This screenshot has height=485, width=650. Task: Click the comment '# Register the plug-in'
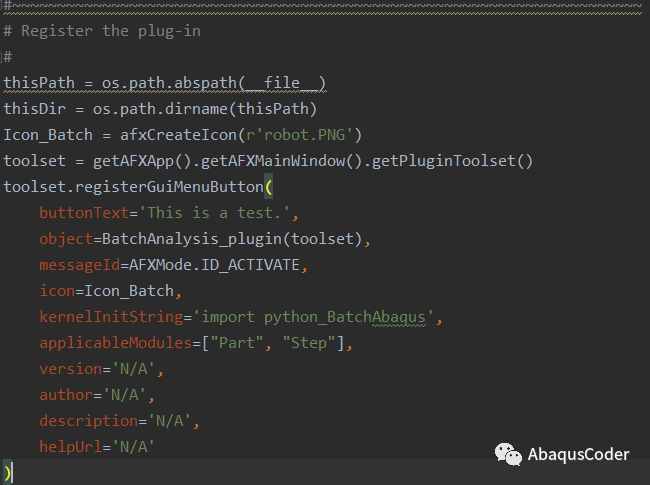(102, 31)
